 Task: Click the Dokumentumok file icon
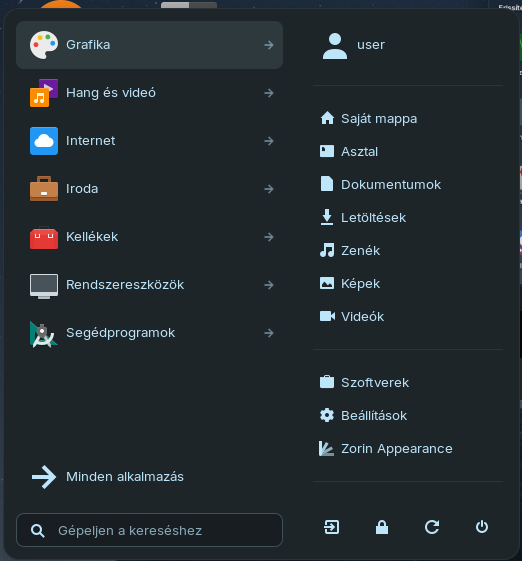coord(327,184)
